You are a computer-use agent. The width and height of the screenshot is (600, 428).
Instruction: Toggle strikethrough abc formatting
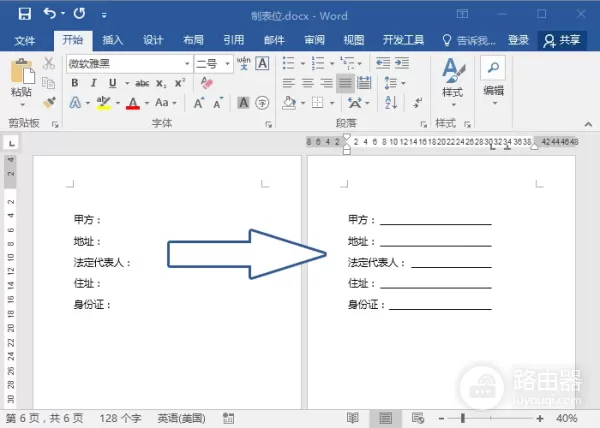click(142, 83)
